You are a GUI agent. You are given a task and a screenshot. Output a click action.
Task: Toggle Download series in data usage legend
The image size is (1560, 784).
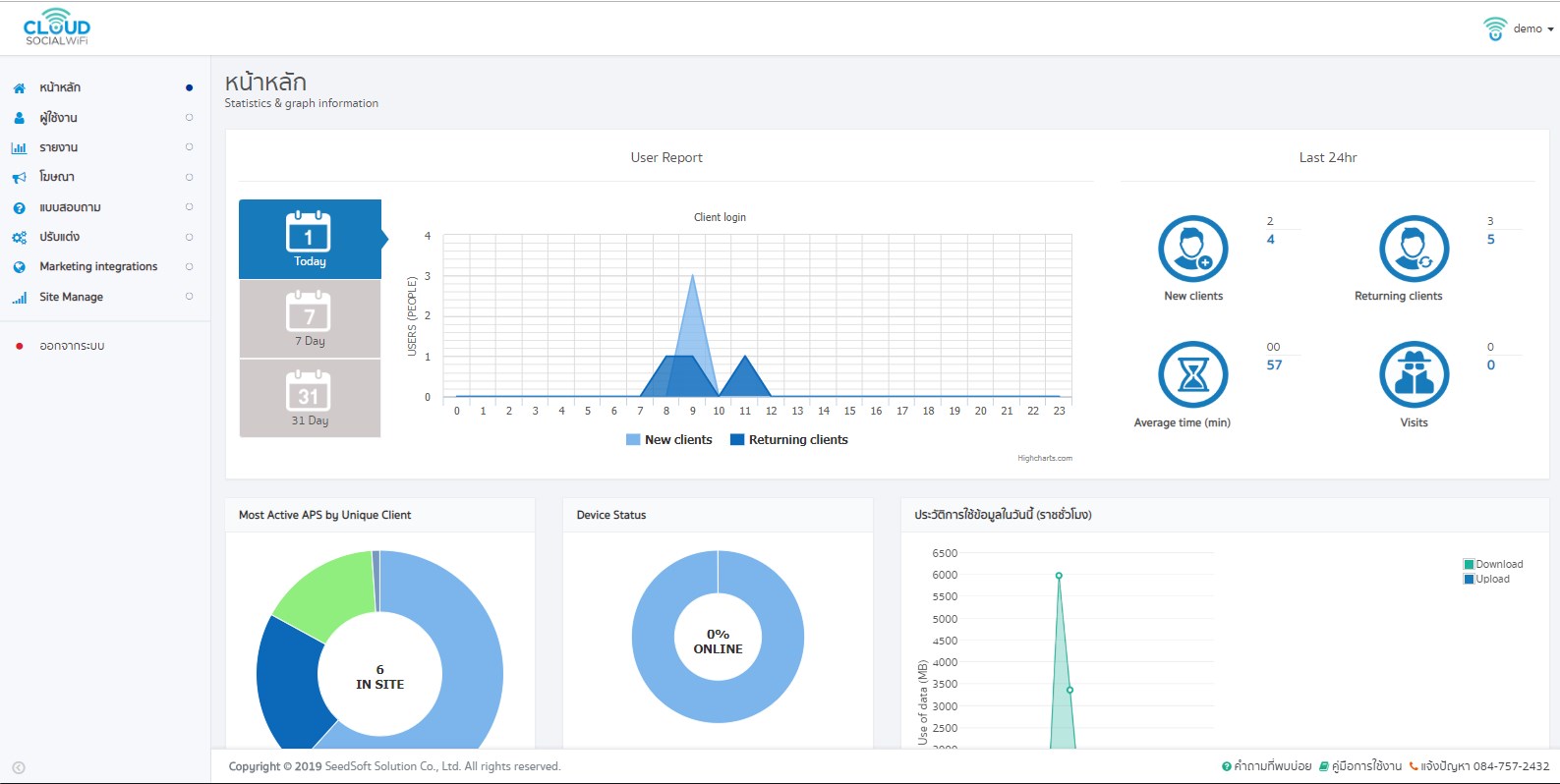click(x=1493, y=564)
